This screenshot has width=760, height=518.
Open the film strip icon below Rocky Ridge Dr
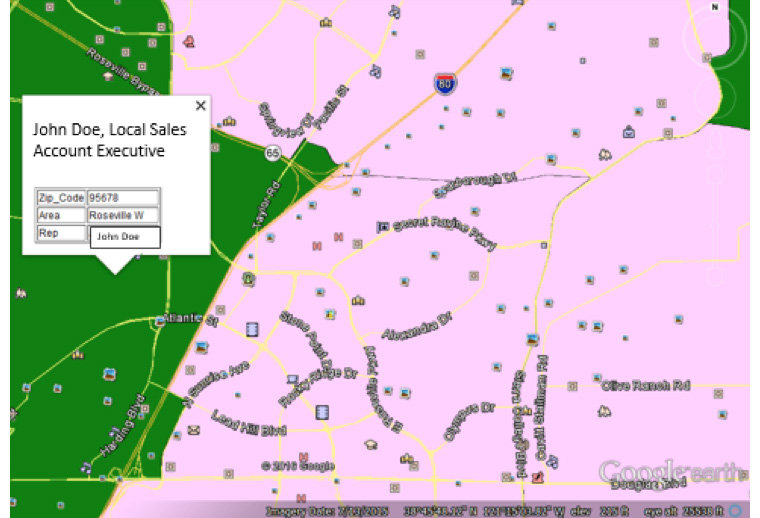click(322, 412)
